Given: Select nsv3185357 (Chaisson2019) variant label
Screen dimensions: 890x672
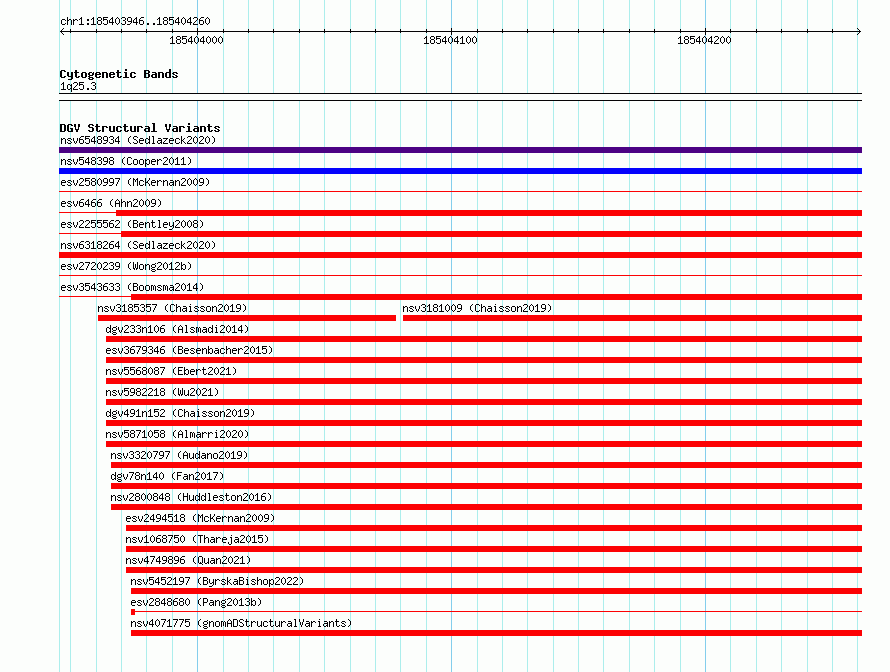Looking at the screenshot, I should 172,308.
